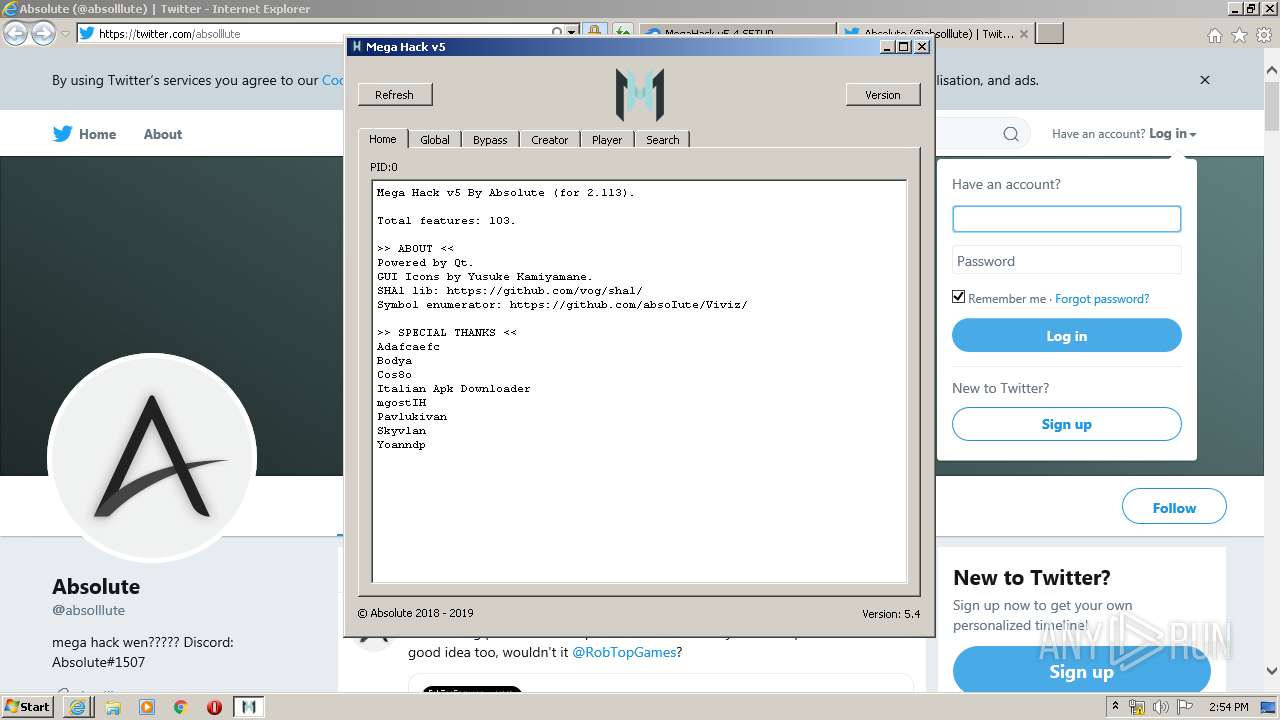Click scroll-down arrow of IE scrollbar
Viewport: 1280px width, 720px height.
1272,672
